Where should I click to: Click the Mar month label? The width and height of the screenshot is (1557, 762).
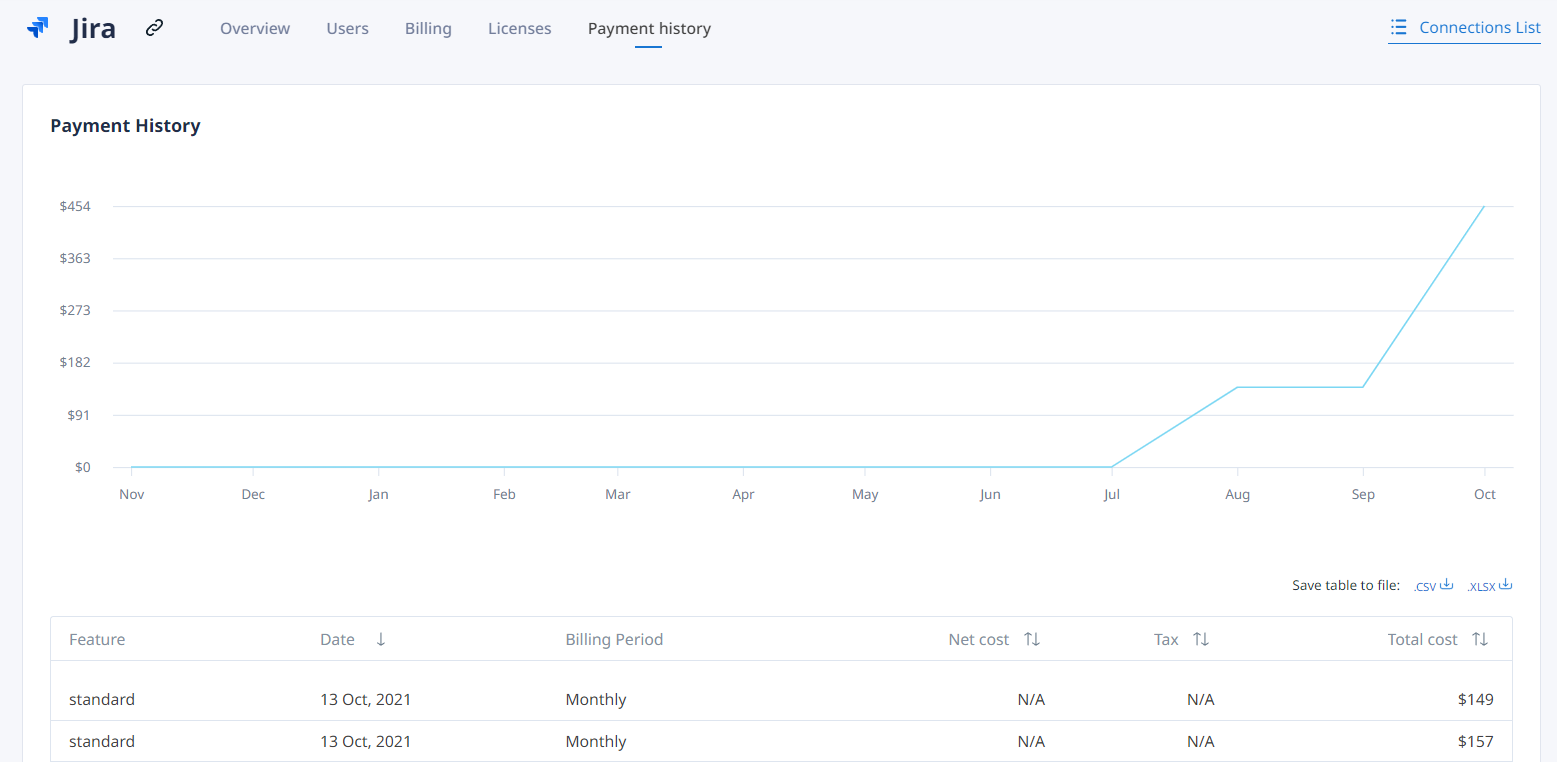(x=618, y=494)
